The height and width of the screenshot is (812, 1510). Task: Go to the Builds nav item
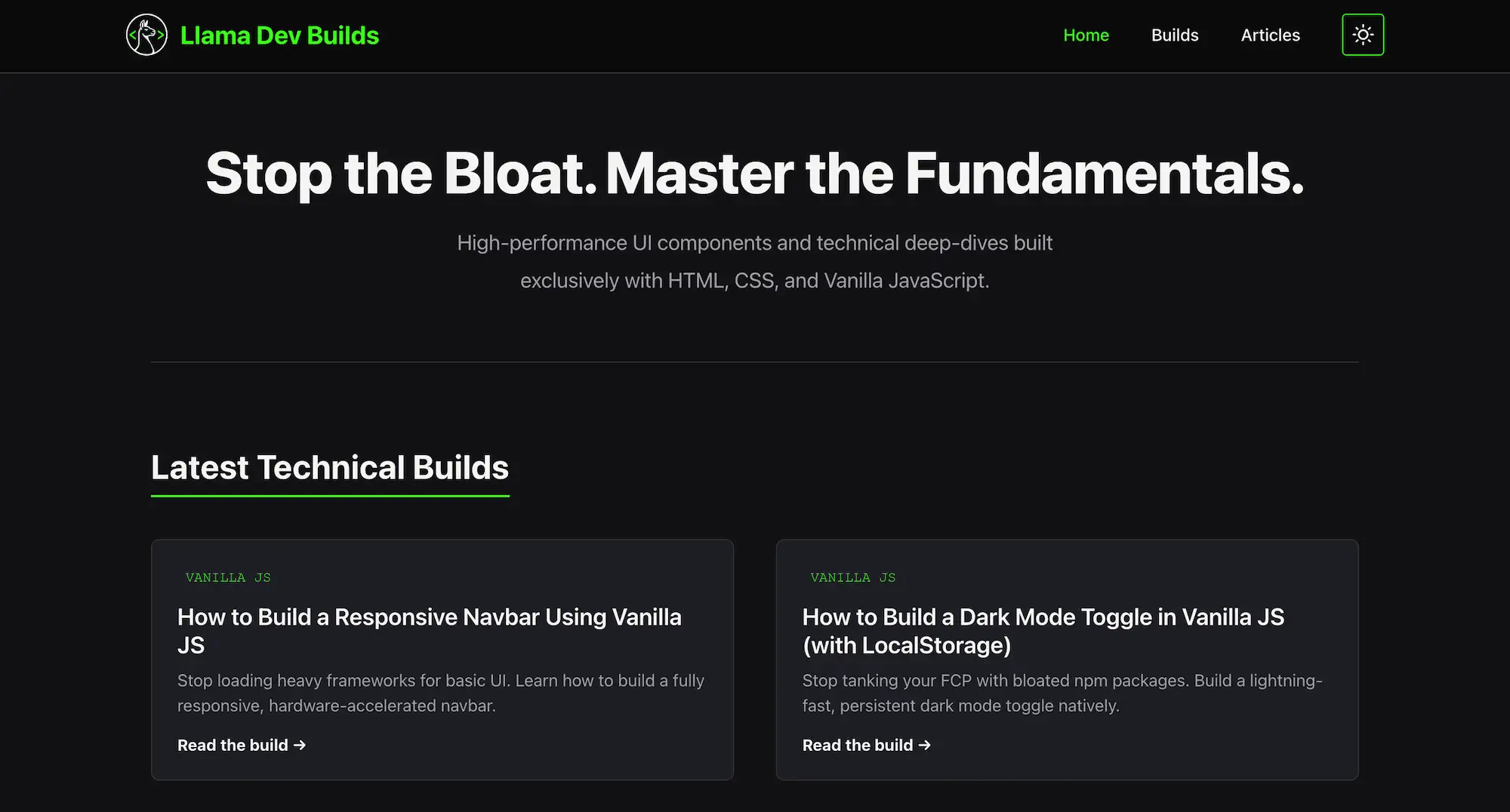[x=1175, y=35]
